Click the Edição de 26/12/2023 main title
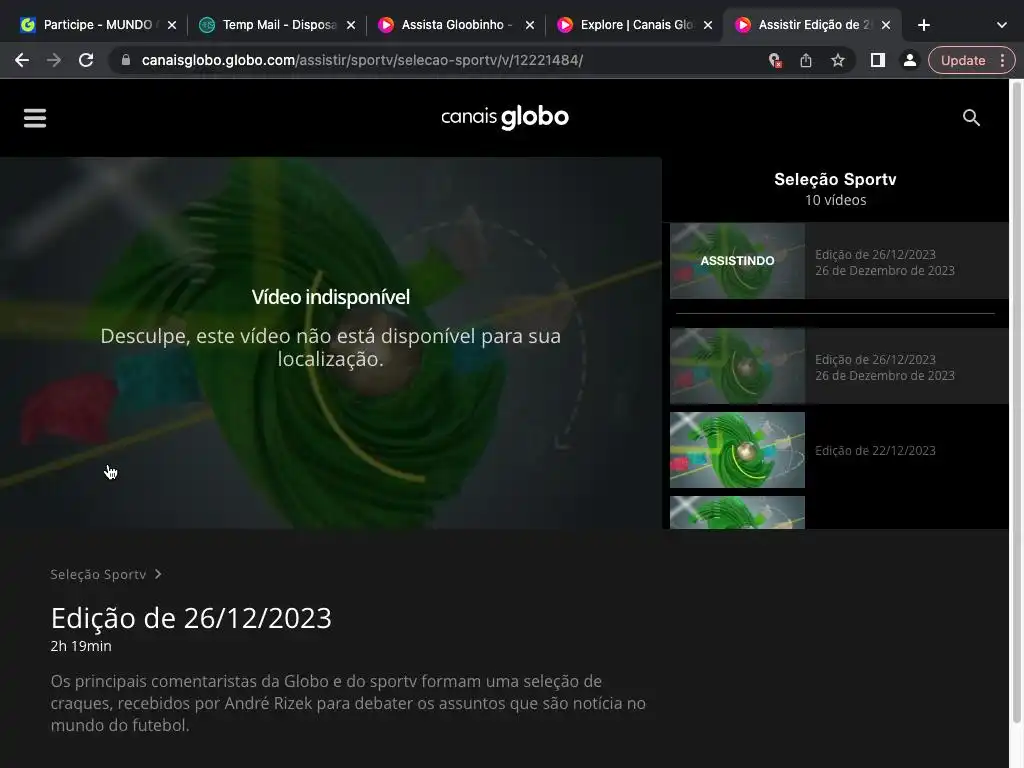 191,618
